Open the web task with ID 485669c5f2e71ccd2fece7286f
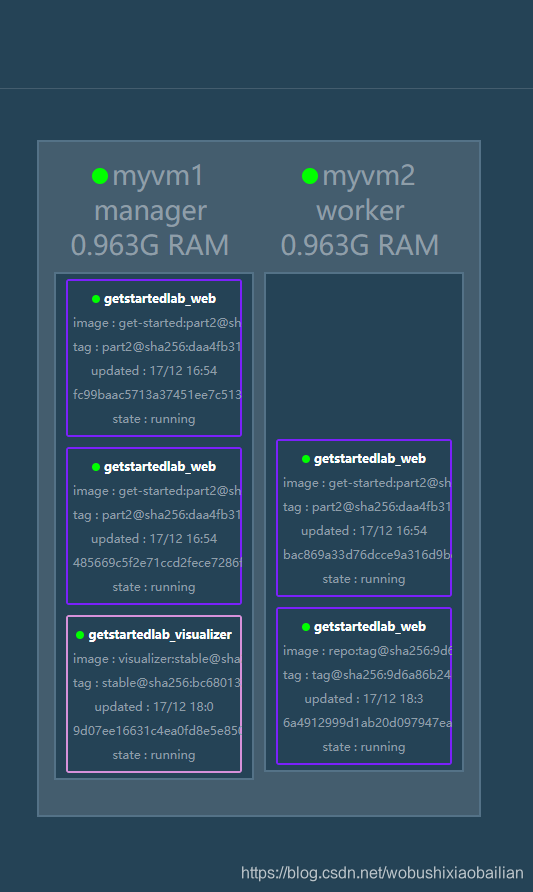 (x=154, y=526)
